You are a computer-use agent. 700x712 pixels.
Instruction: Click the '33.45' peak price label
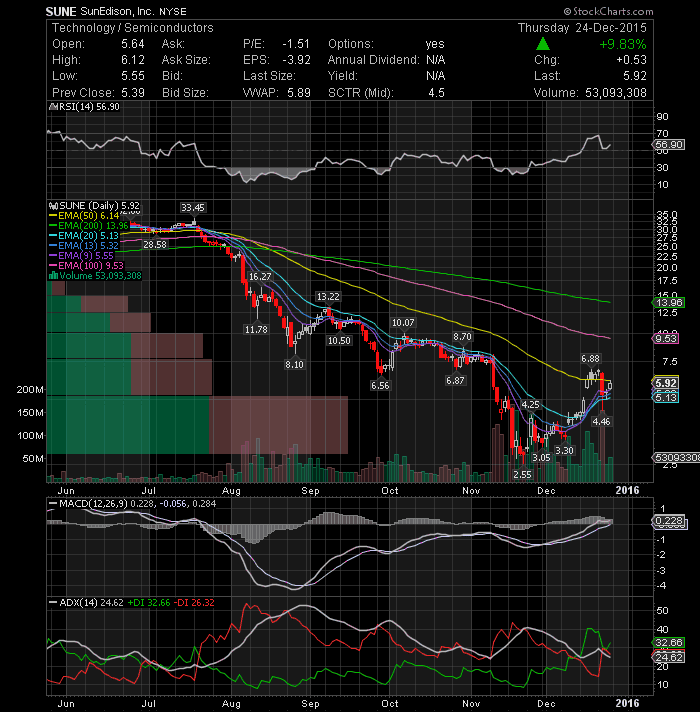(192, 208)
